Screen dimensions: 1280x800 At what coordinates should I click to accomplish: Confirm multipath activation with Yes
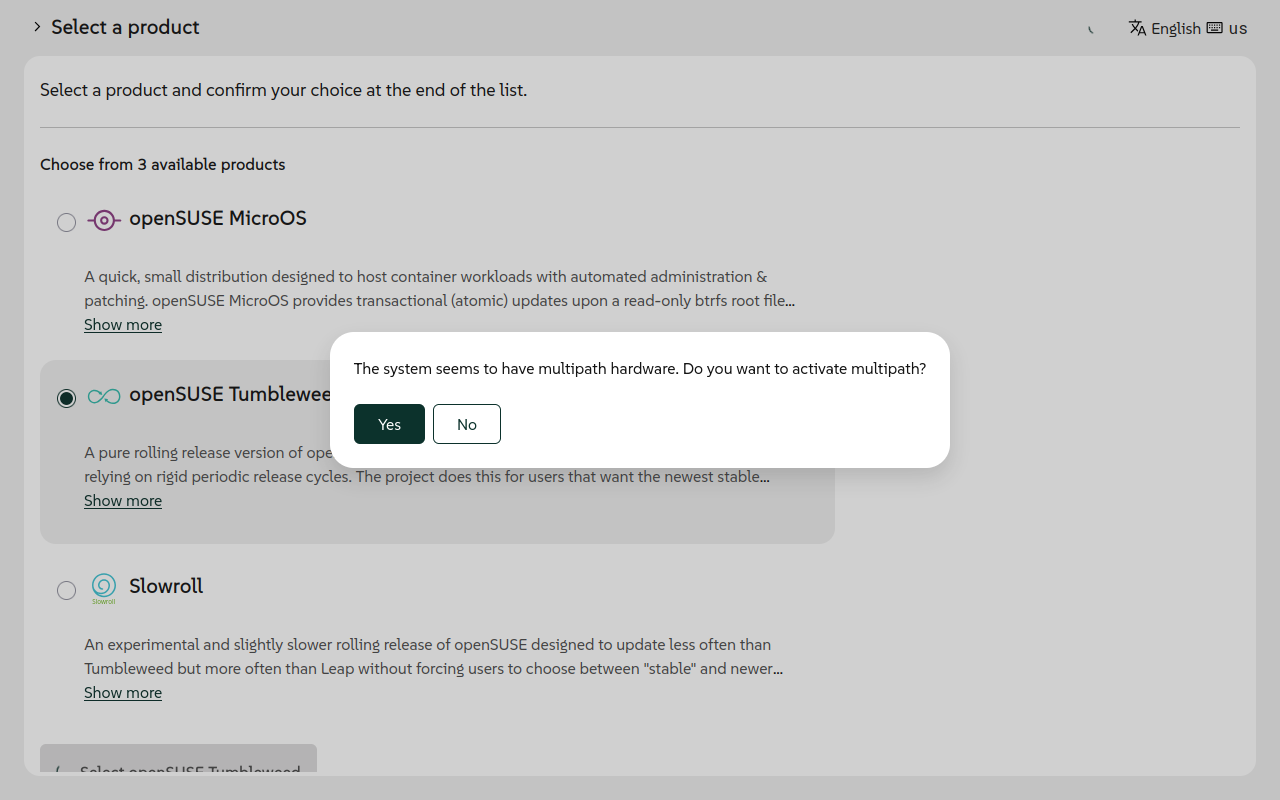pyautogui.click(x=389, y=424)
